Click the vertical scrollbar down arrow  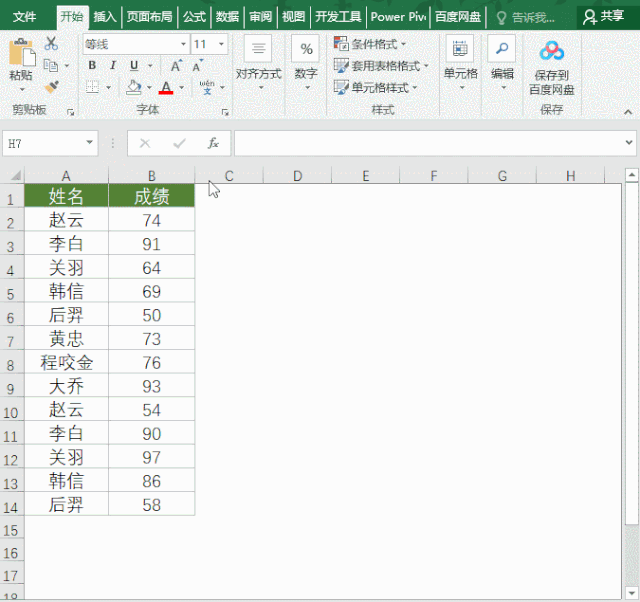[632, 592]
